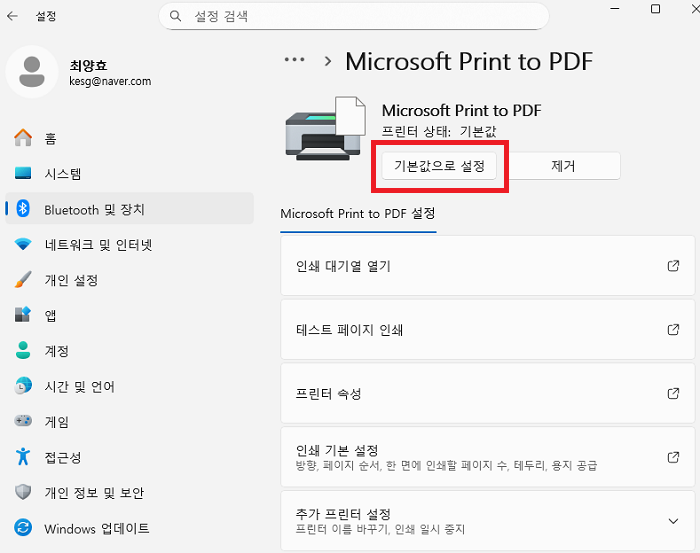Image resolution: width=700 pixels, height=553 pixels.
Task: Minimize the 설정 window
Action: (615, 8)
